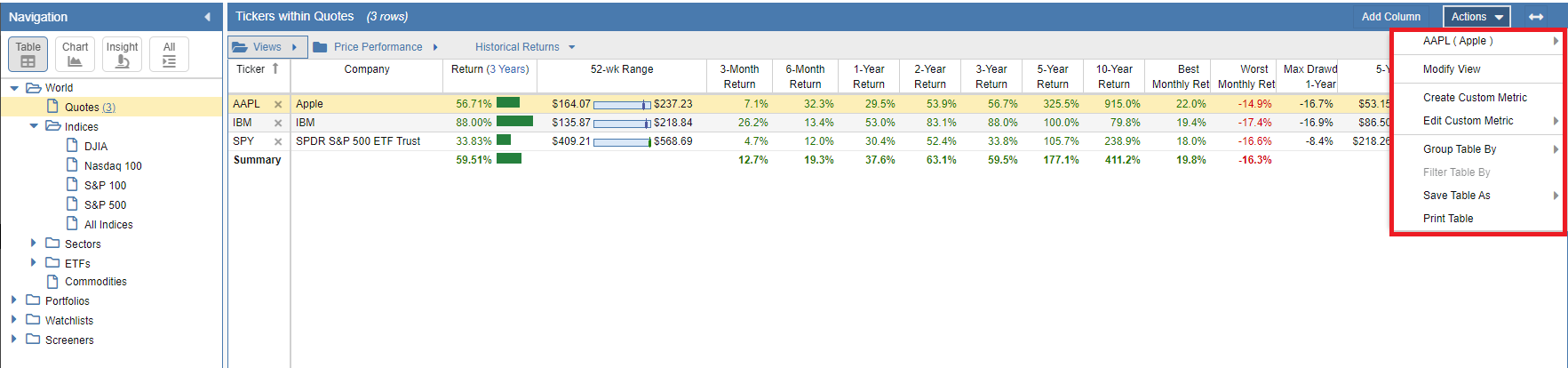Switch to Chart view
Viewport: 1568px width, 368px height.
(75, 54)
